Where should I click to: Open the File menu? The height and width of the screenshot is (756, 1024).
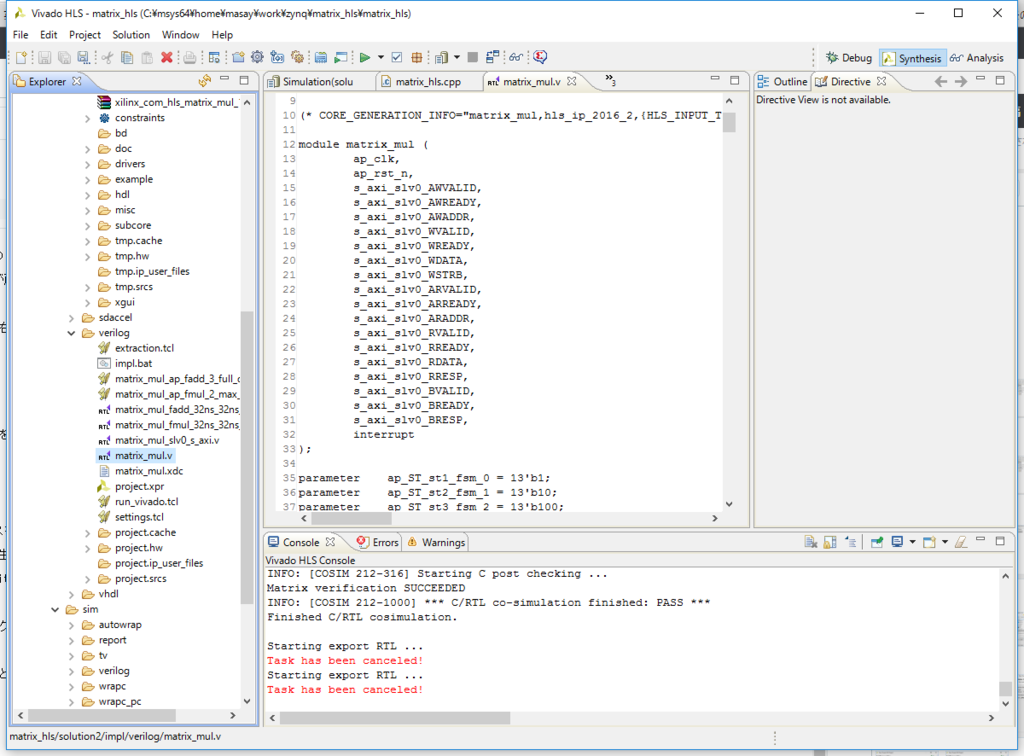[20, 35]
